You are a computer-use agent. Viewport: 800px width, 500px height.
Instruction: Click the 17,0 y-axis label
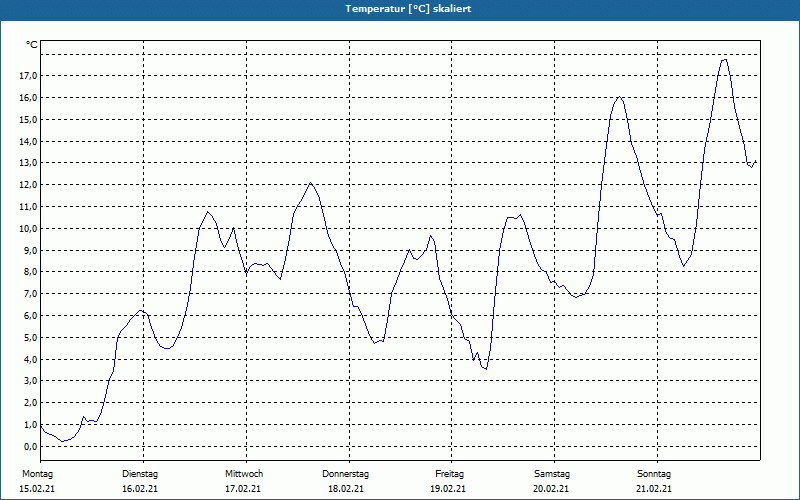pyautogui.click(x=28, y=76)
